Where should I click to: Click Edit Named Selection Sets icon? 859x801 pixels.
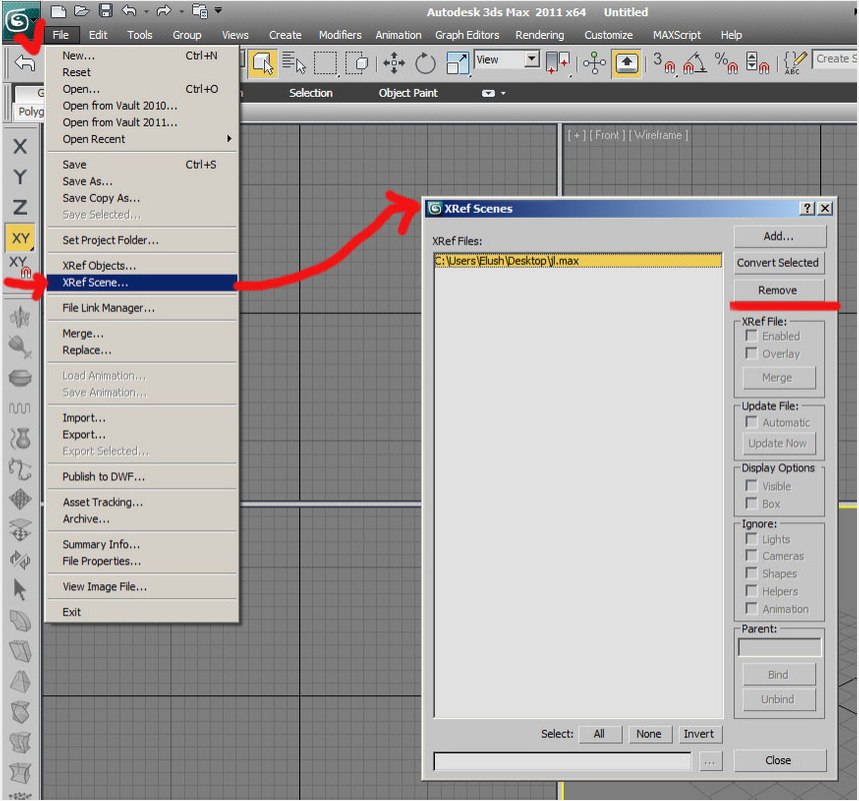(x=795, y=63)
